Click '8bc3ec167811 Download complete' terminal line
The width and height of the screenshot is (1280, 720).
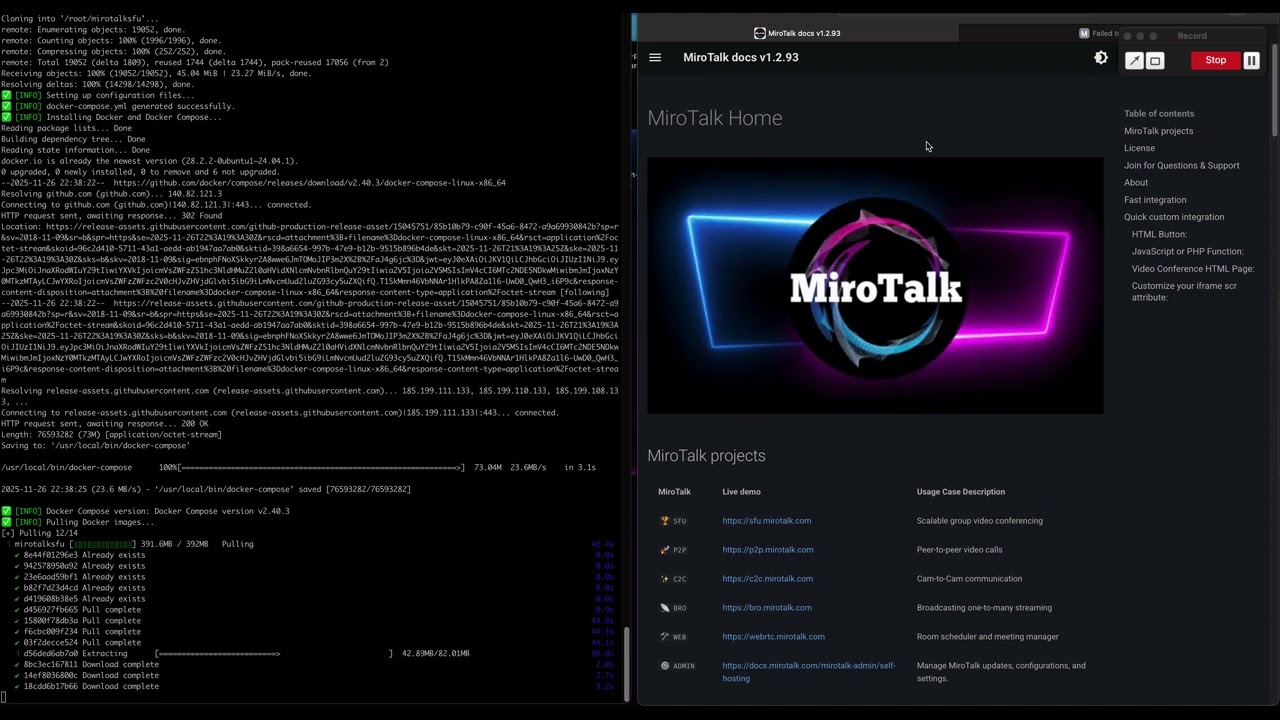[x=86, y=664]
